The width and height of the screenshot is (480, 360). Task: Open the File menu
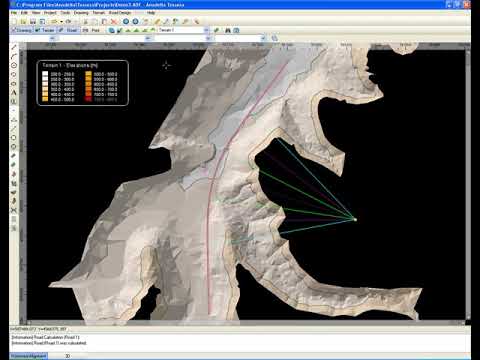14,13
